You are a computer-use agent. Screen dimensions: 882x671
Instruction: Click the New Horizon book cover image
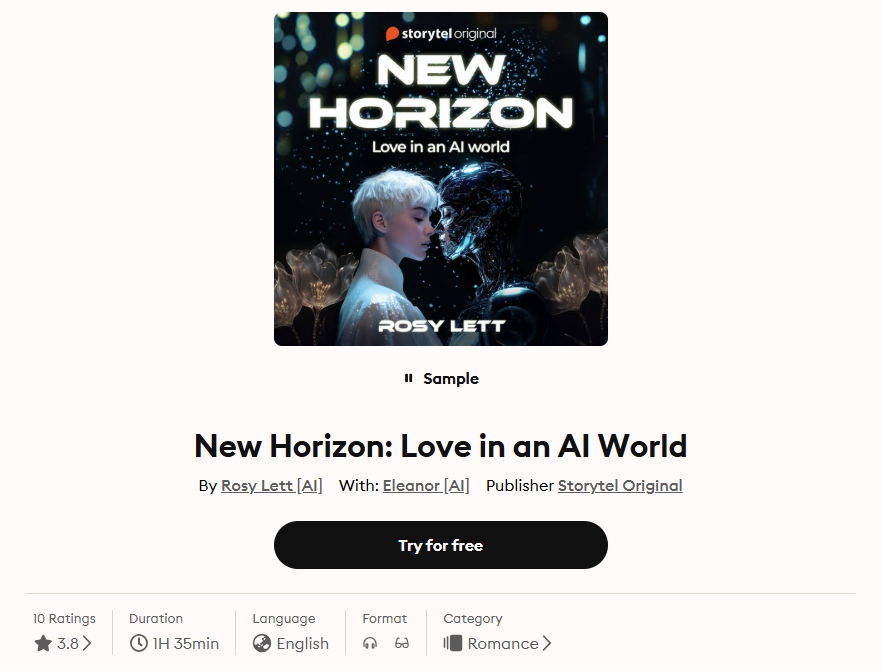coord(441,179)
